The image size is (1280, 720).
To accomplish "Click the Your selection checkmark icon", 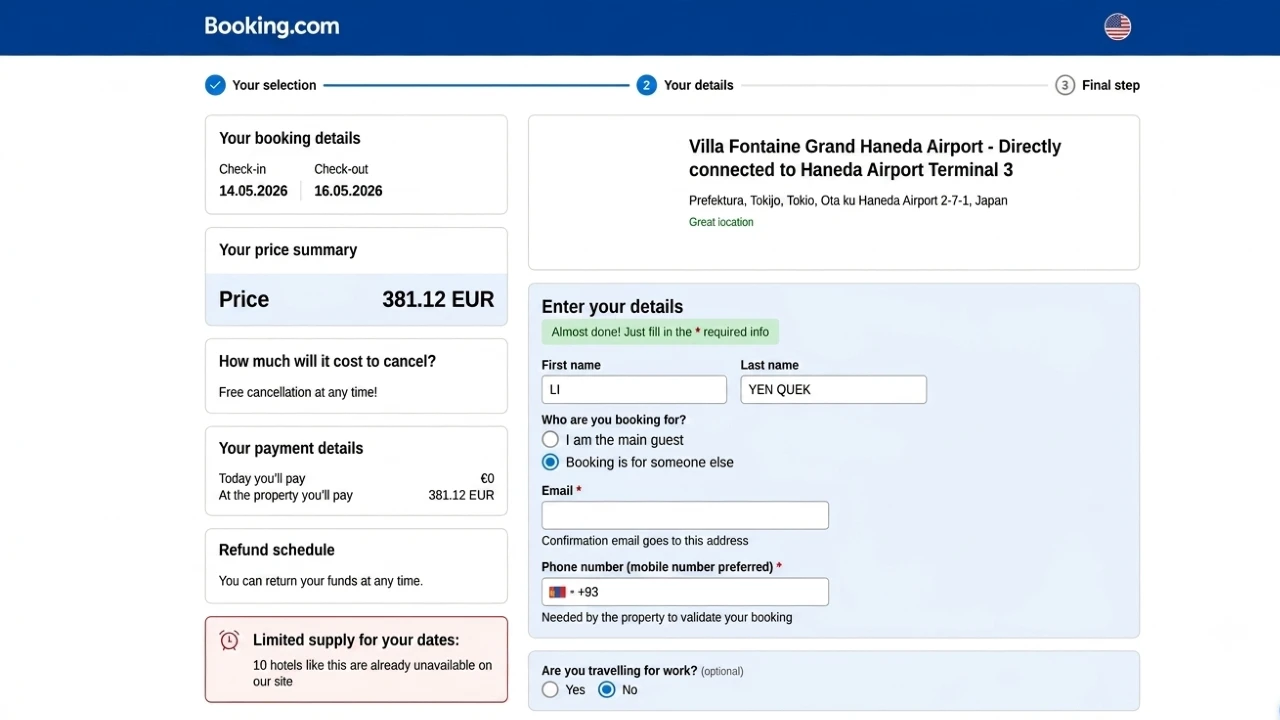I will (x=215, y=85).
